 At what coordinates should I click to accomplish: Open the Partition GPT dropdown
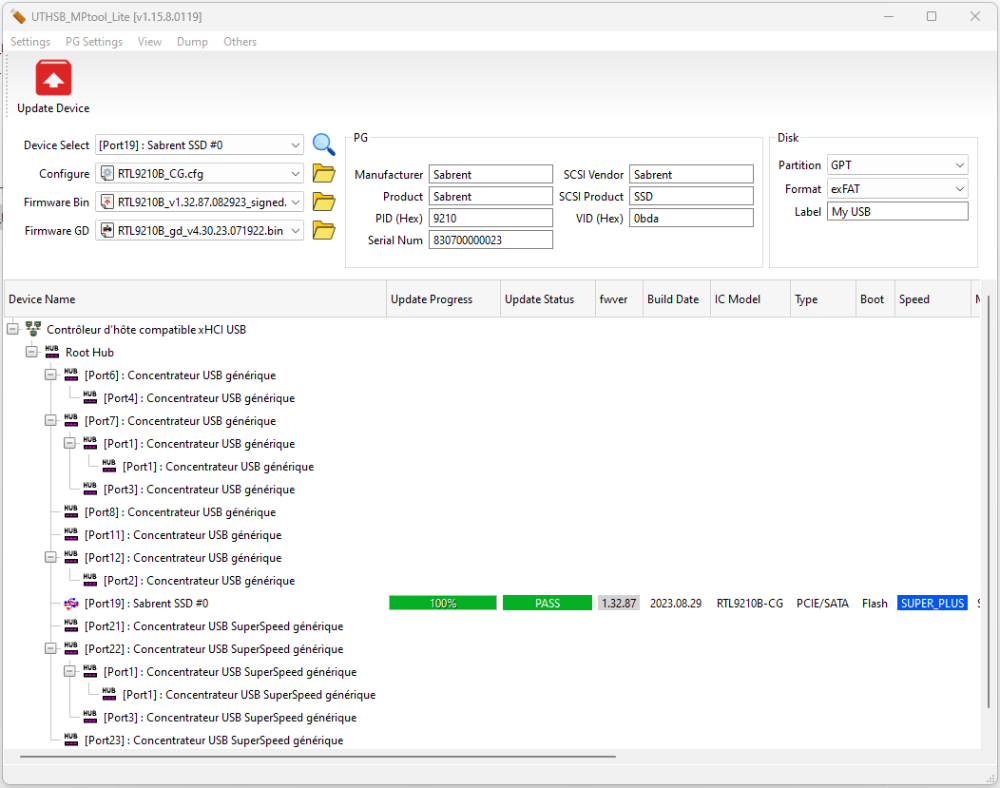959,165
